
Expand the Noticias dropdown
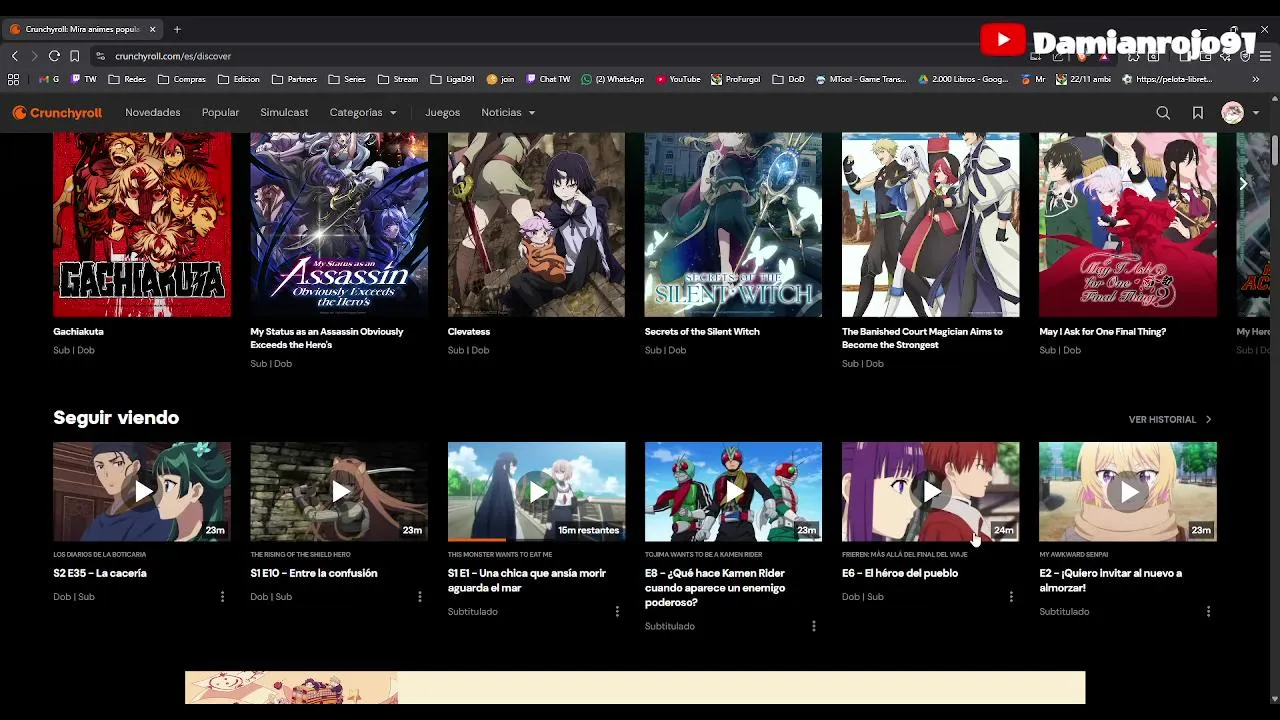[x=508, y=113]
